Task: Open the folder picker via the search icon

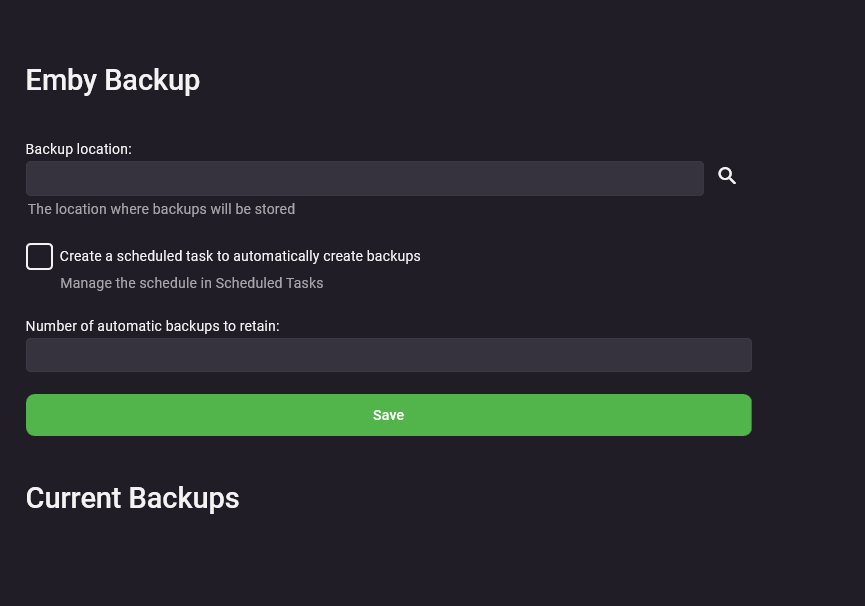Action: (x=727, y=176)
